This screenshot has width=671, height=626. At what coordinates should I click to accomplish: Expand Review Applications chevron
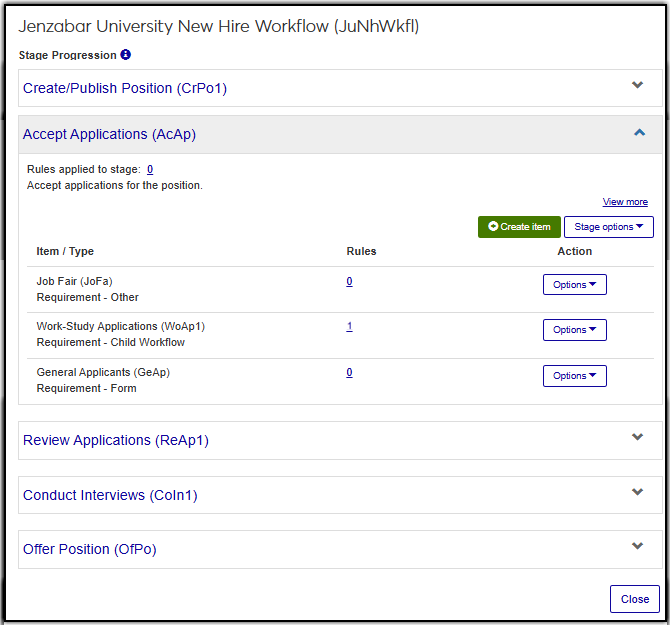point(637,437)
